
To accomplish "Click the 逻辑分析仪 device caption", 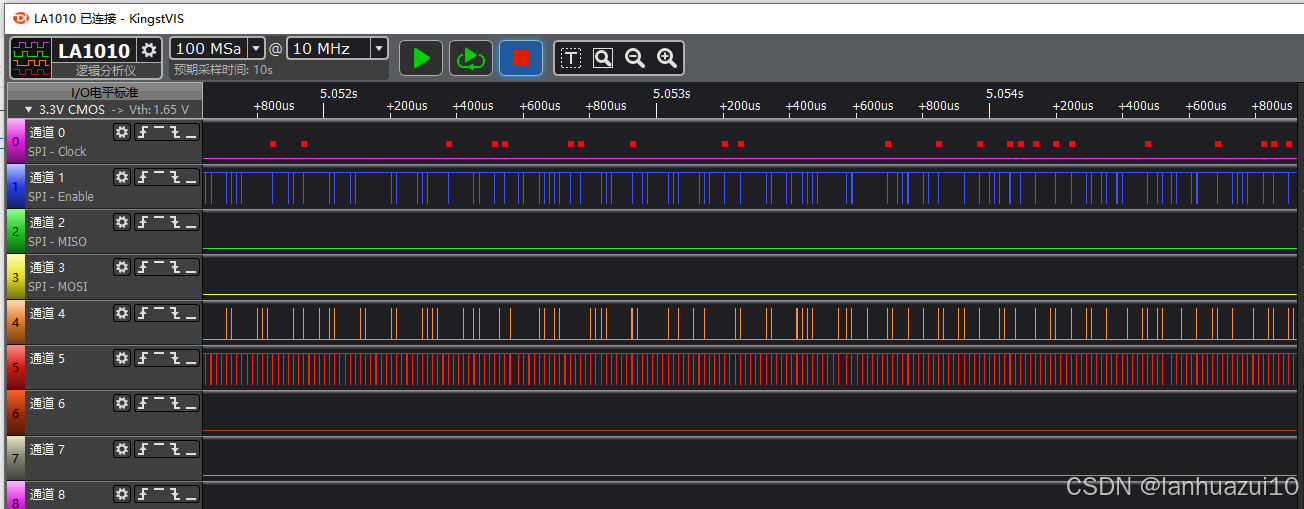I will pos(105,71).
